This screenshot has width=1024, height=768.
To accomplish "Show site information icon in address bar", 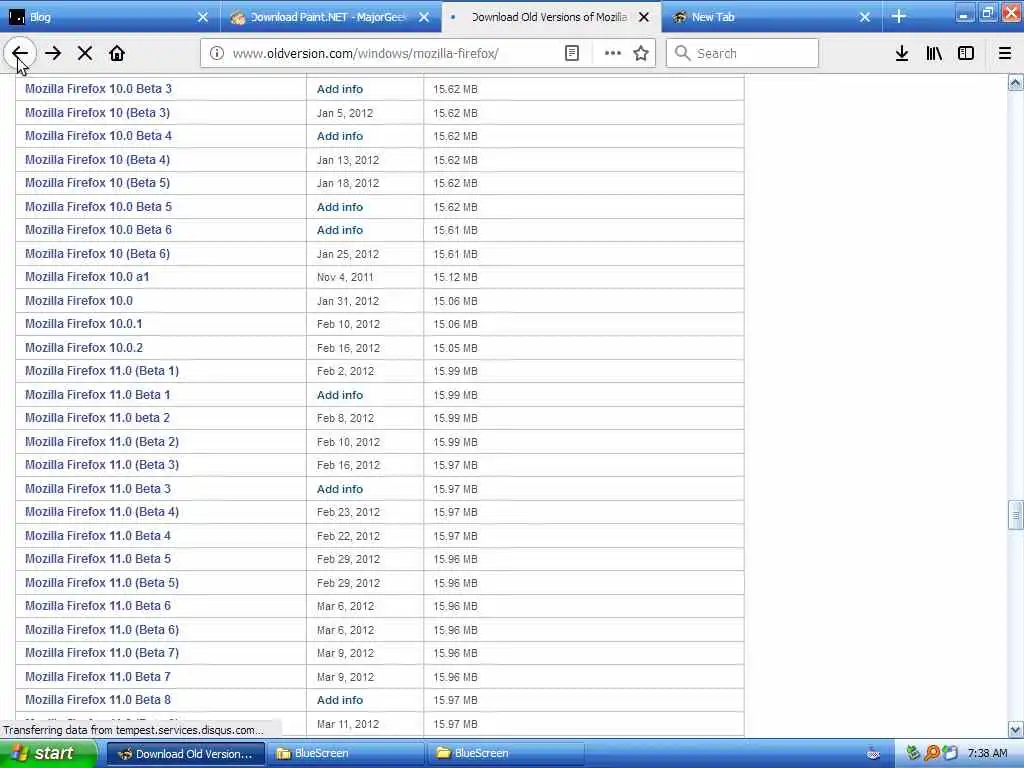I will 217,54.
